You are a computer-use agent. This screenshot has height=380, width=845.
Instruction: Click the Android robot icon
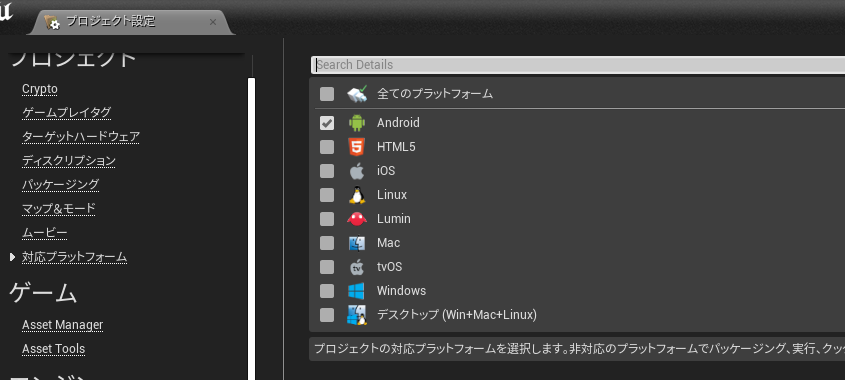(357, 123)
